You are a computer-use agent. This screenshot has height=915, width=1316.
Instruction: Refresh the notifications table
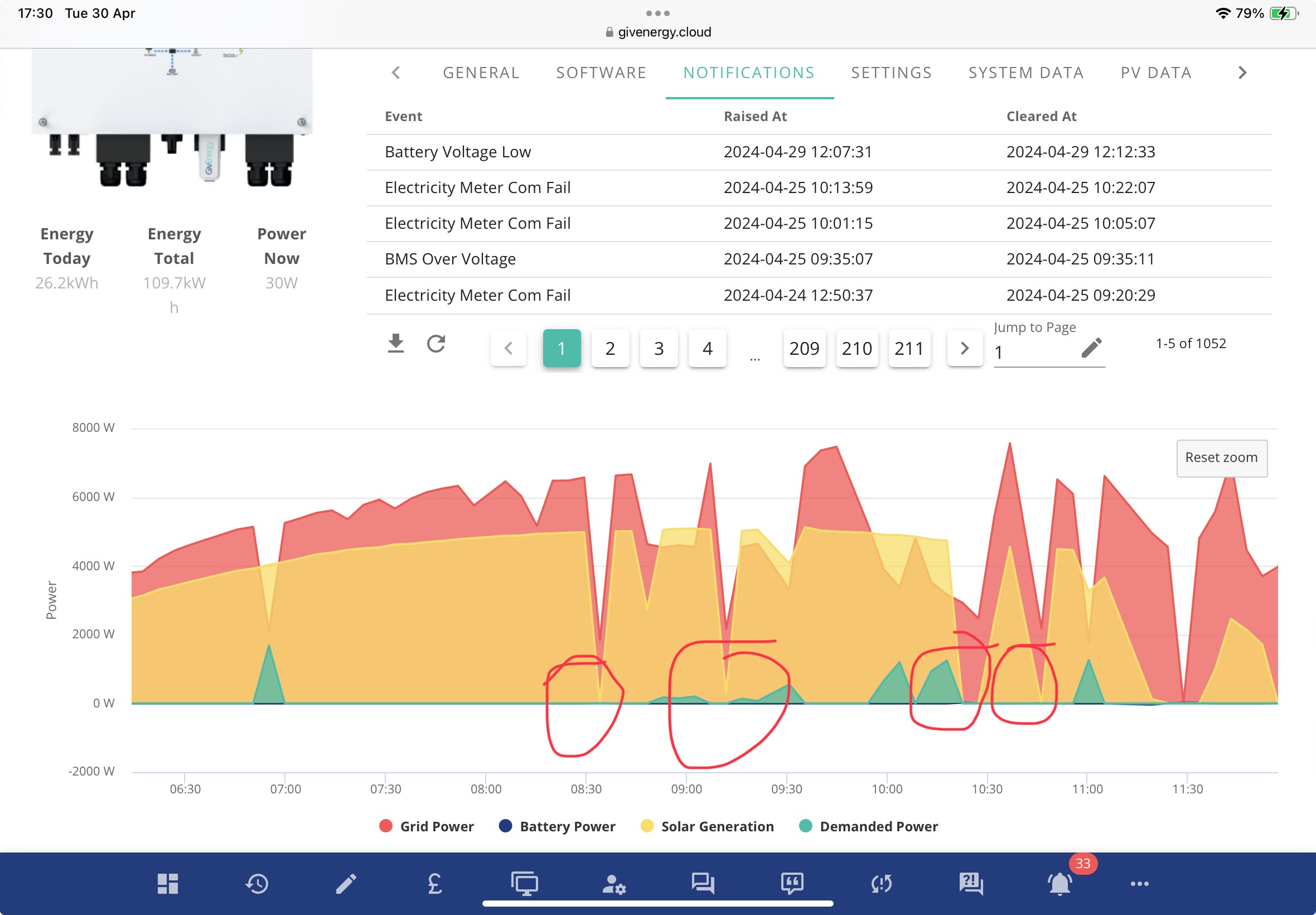point(436,344)
